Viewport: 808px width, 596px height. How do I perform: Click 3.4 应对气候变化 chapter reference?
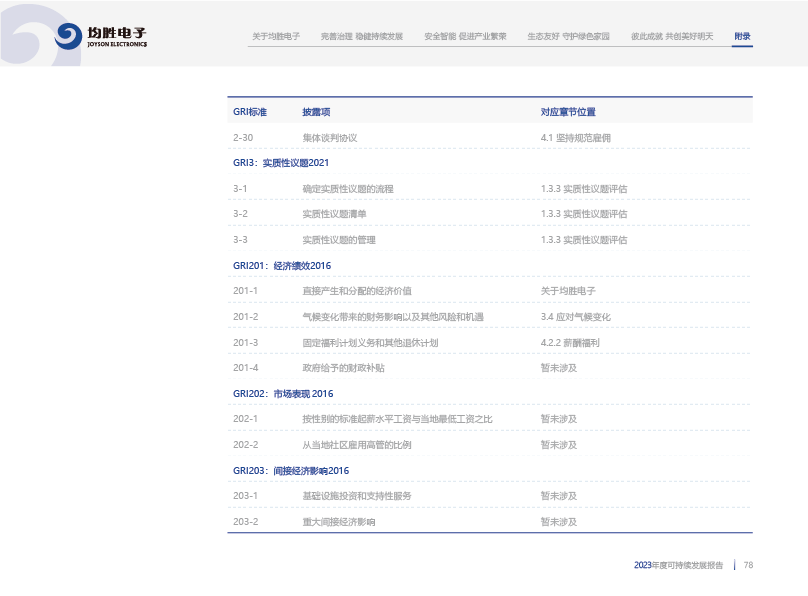575,317
